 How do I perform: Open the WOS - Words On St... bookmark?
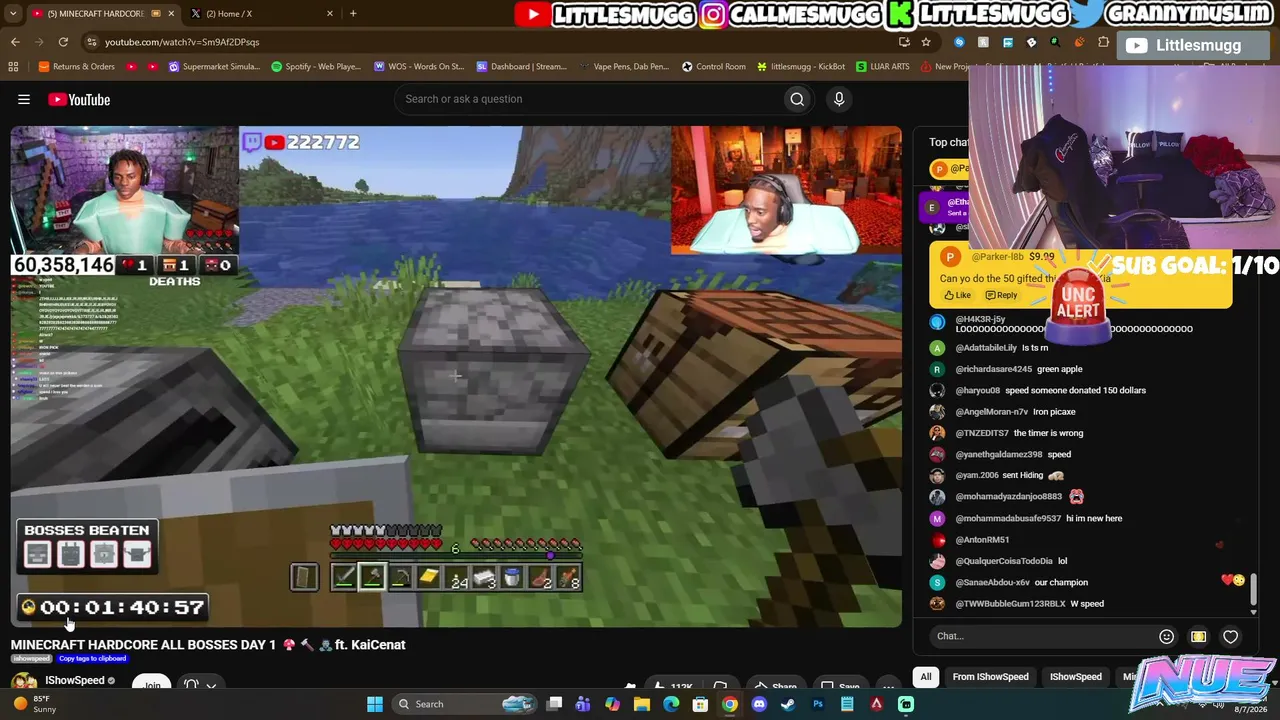pyautogui.click(x=419, y=67)
